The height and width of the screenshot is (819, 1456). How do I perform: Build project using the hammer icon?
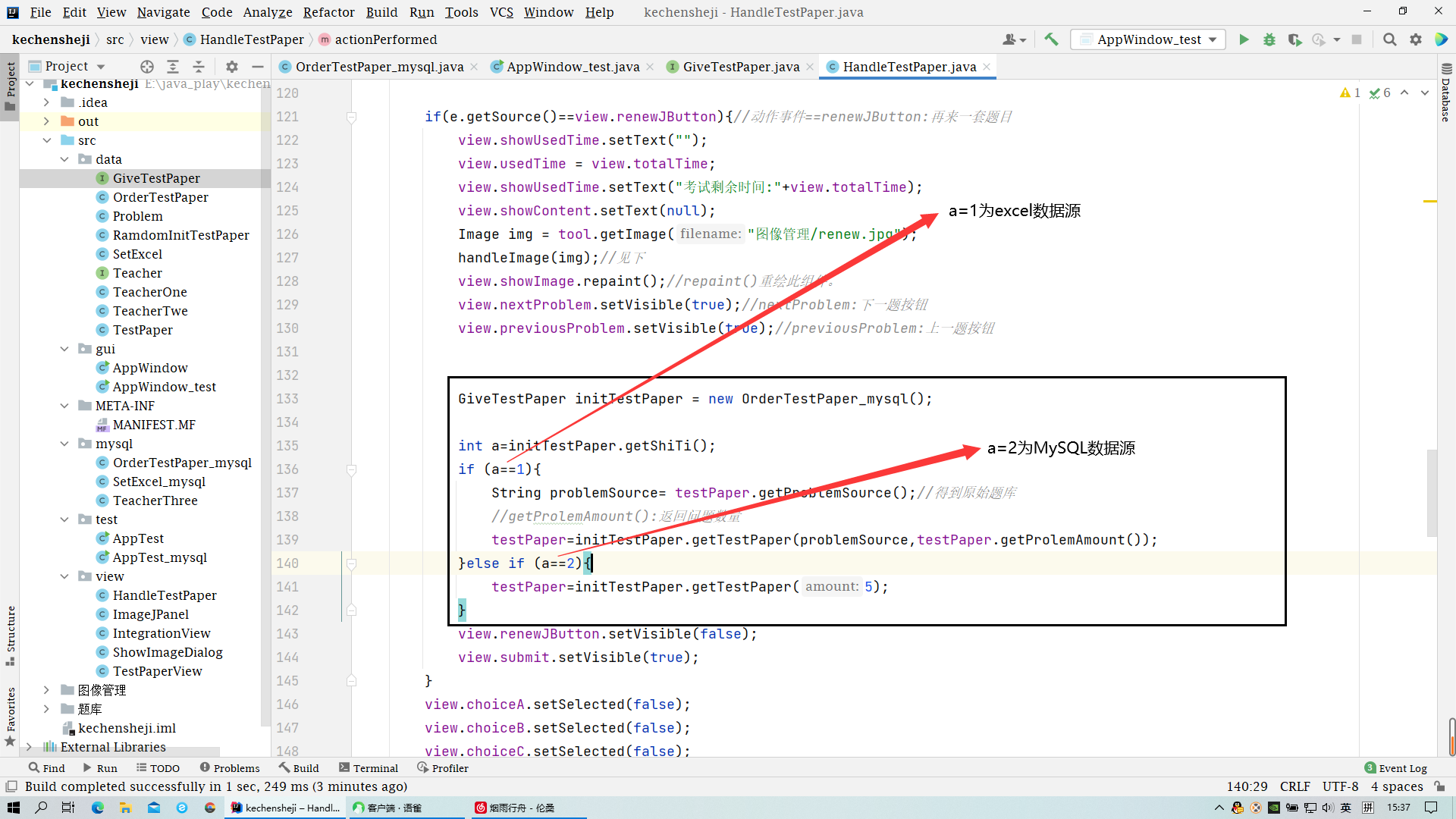(1051, 39)
